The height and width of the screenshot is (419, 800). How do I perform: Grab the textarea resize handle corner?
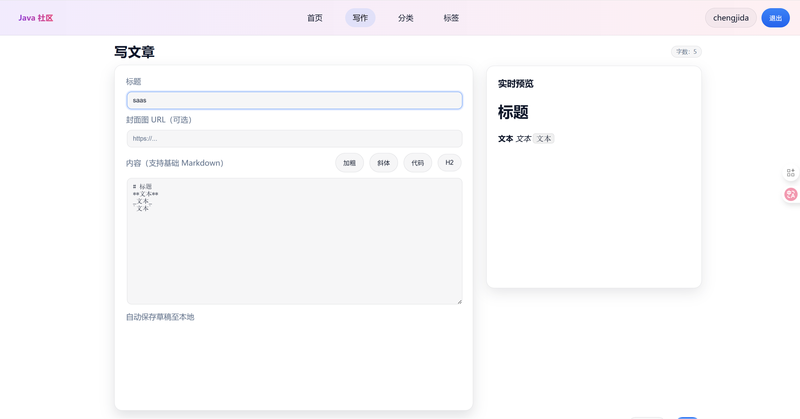459,301
